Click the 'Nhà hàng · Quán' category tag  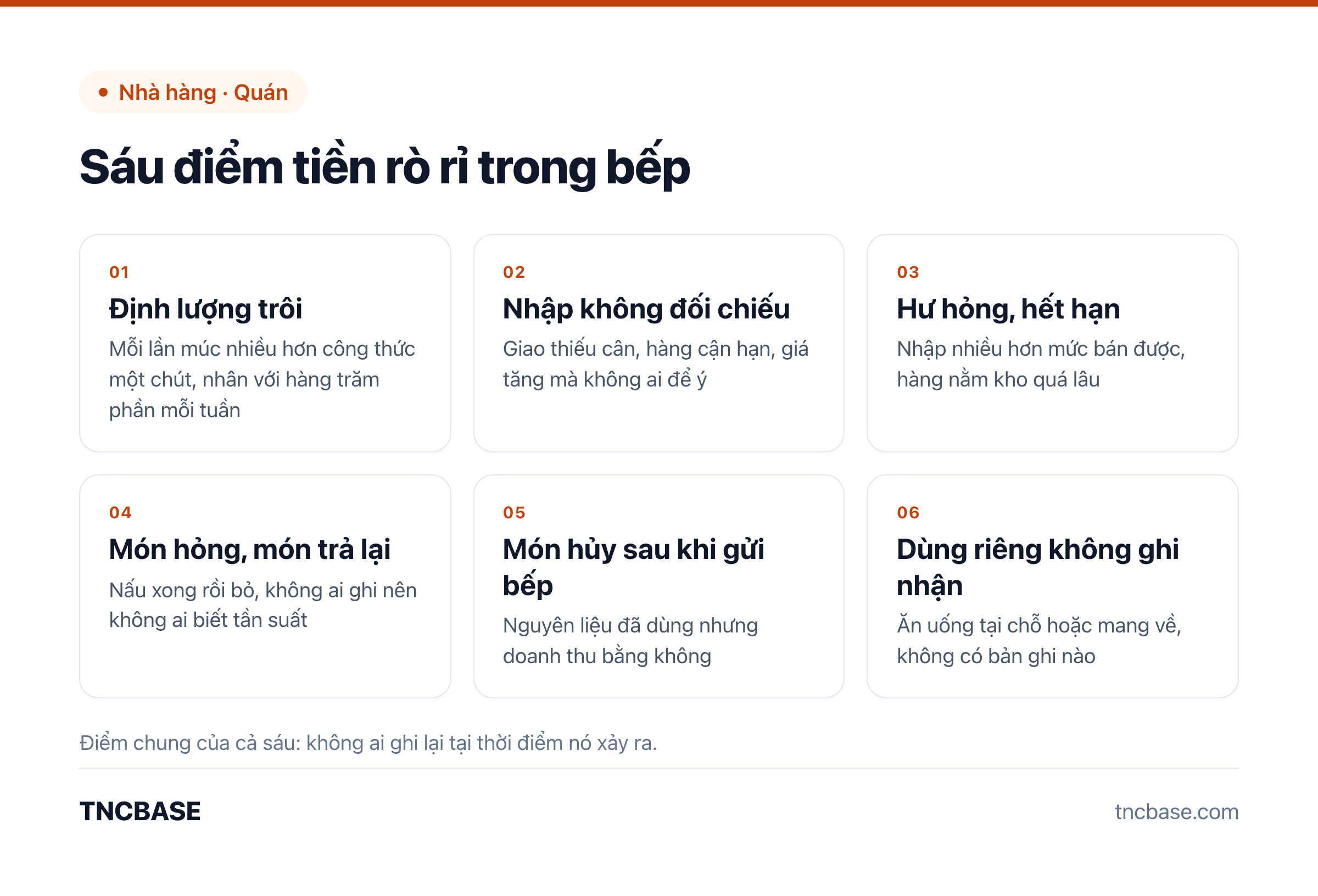click(193, 92)
